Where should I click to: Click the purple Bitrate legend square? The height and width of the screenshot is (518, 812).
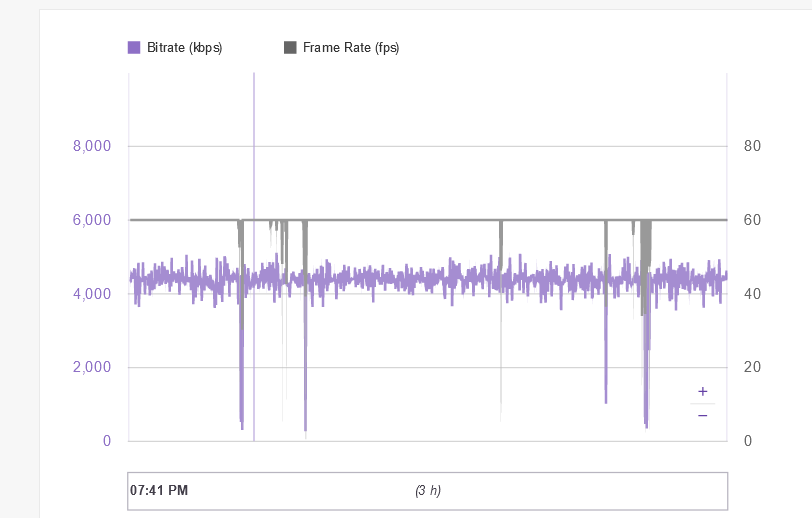[134, 47]
